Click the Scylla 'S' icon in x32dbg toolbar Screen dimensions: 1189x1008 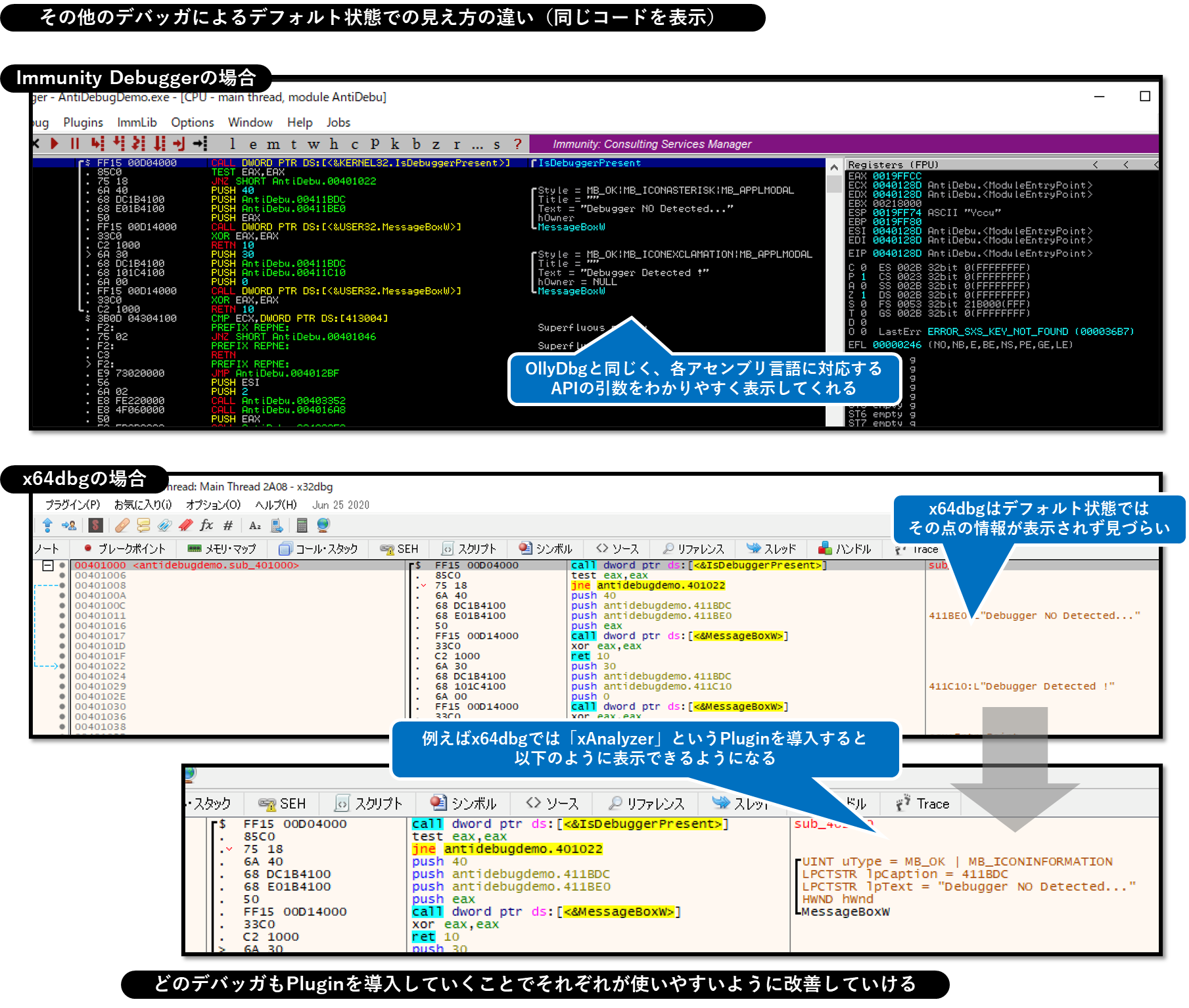click(96, 525)
